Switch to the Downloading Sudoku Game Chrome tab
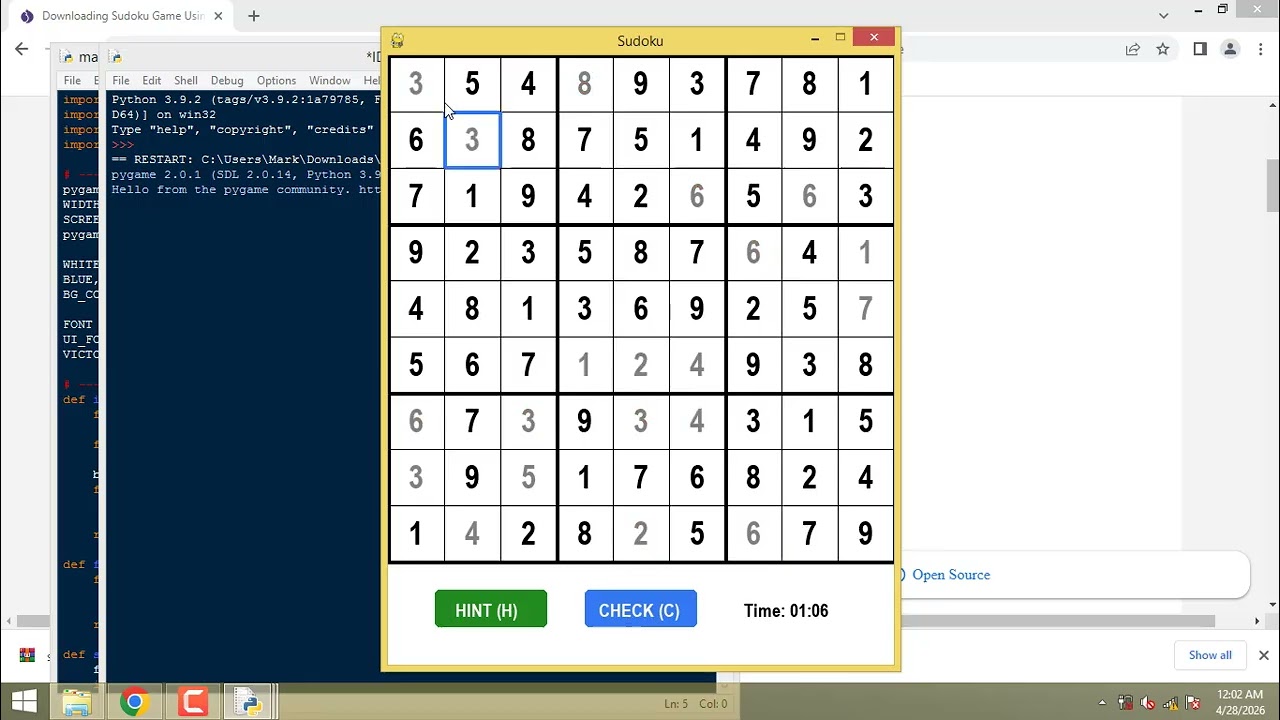The height and width of the screenshot is (720, 1280). pos(120,16)
